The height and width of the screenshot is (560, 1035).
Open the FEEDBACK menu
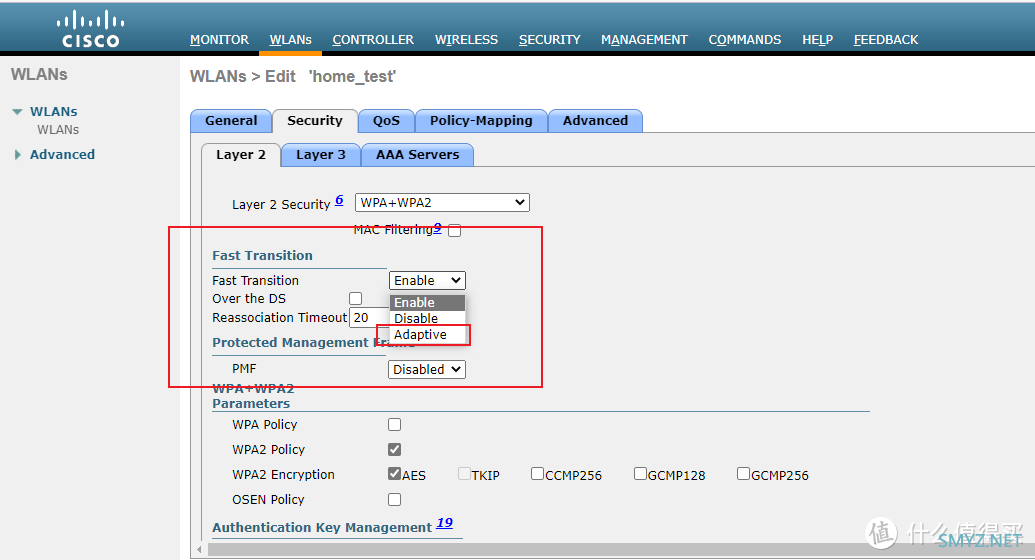[x=886, y=40]
